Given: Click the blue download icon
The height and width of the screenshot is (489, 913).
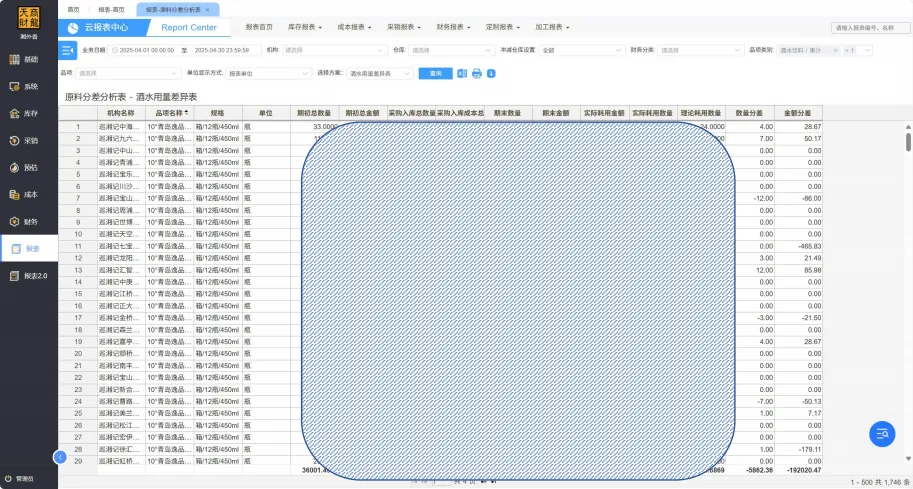Looking at the screenshot, I should coord(491,73).
